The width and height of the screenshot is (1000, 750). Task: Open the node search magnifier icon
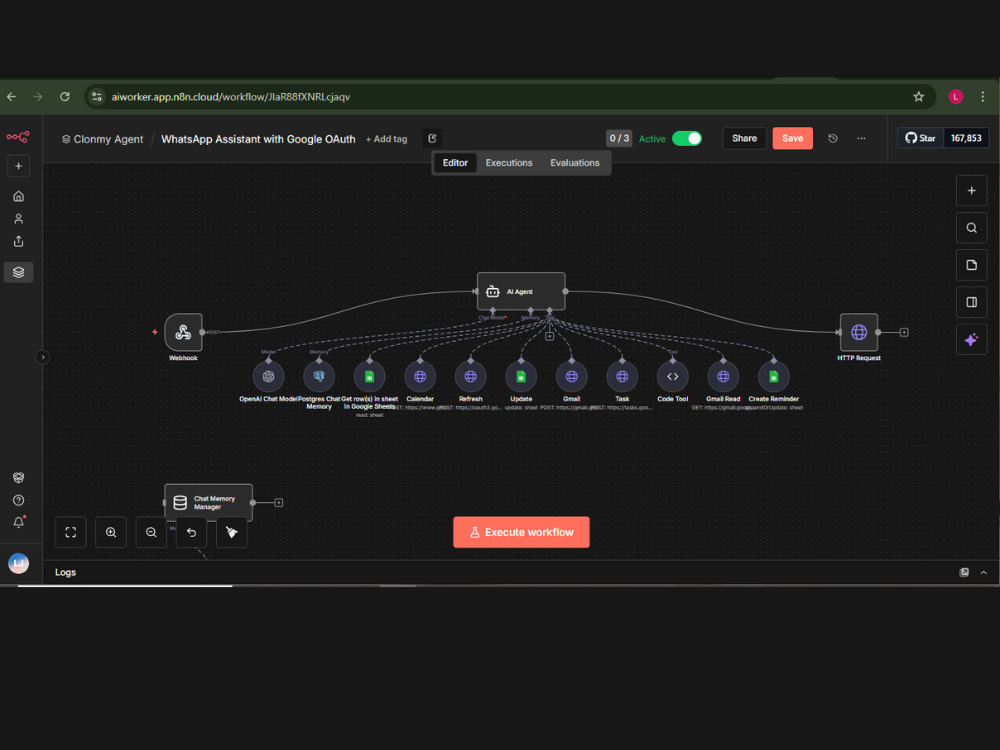point(971,228)
